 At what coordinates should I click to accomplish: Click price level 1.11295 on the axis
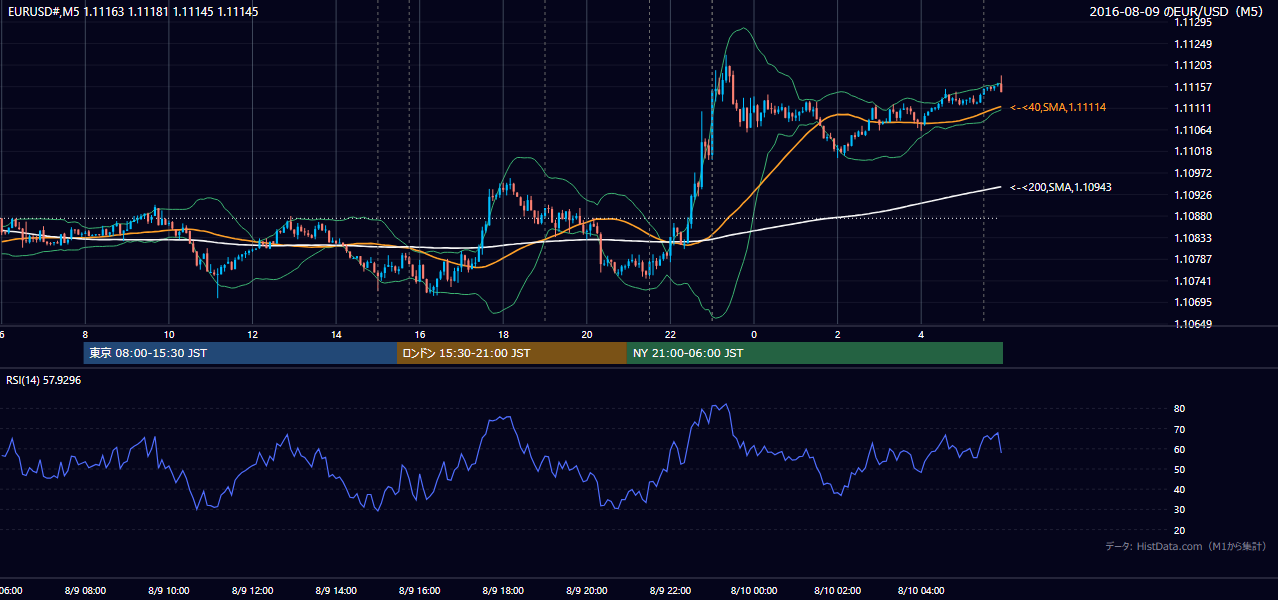(x=1194, y=22)
